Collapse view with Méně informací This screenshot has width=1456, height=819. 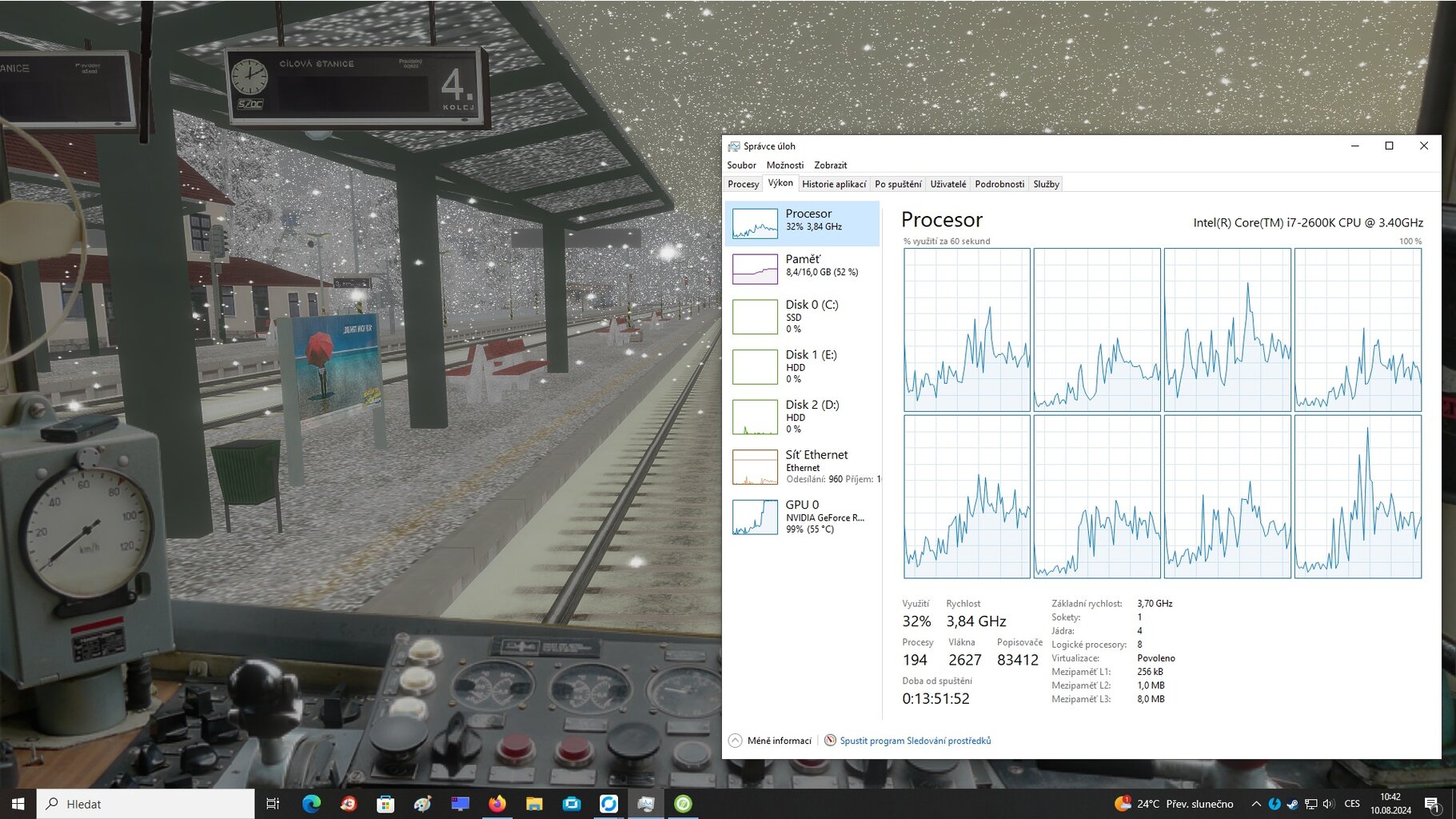point(771,741)
